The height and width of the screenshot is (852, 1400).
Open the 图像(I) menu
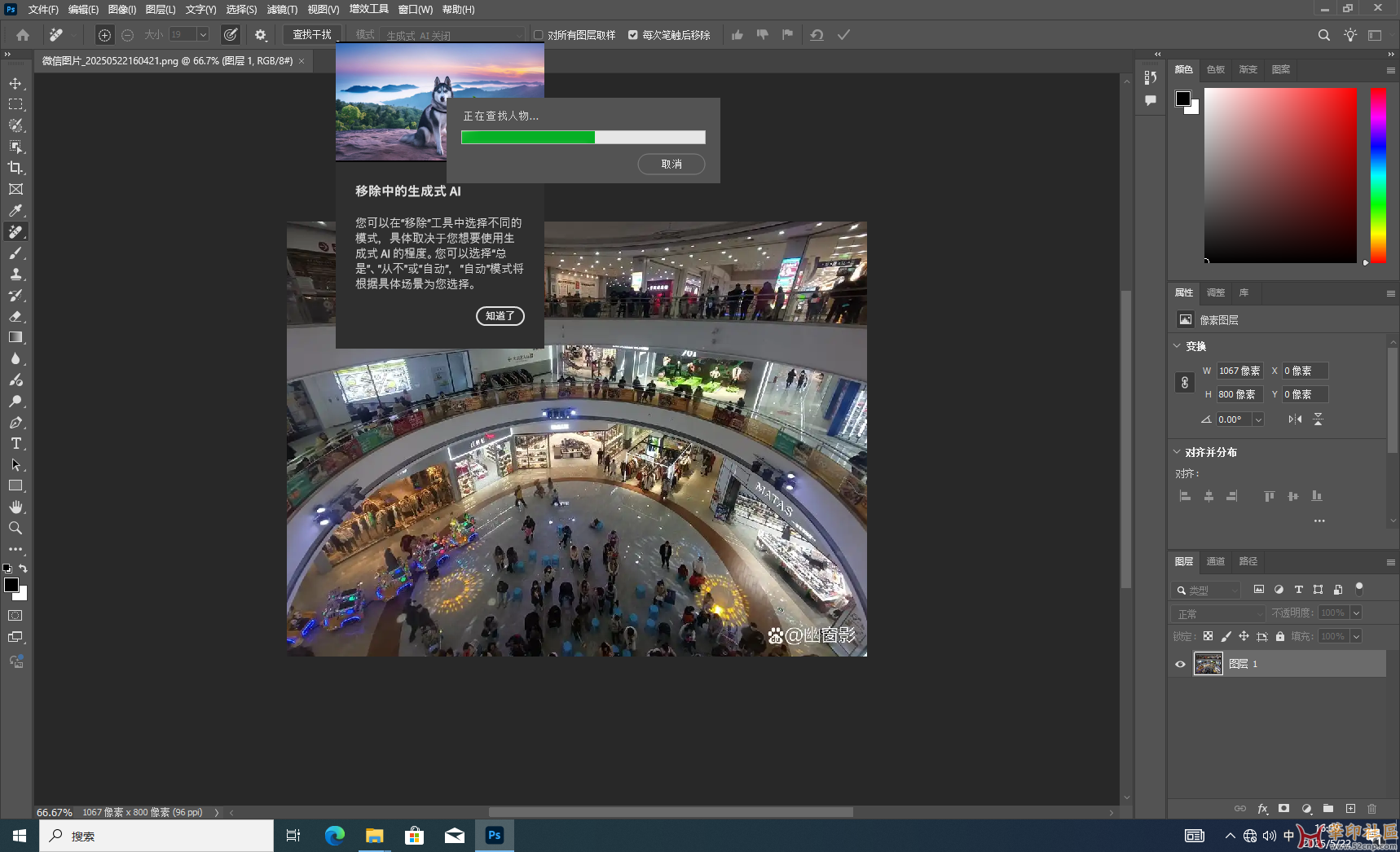122,10
